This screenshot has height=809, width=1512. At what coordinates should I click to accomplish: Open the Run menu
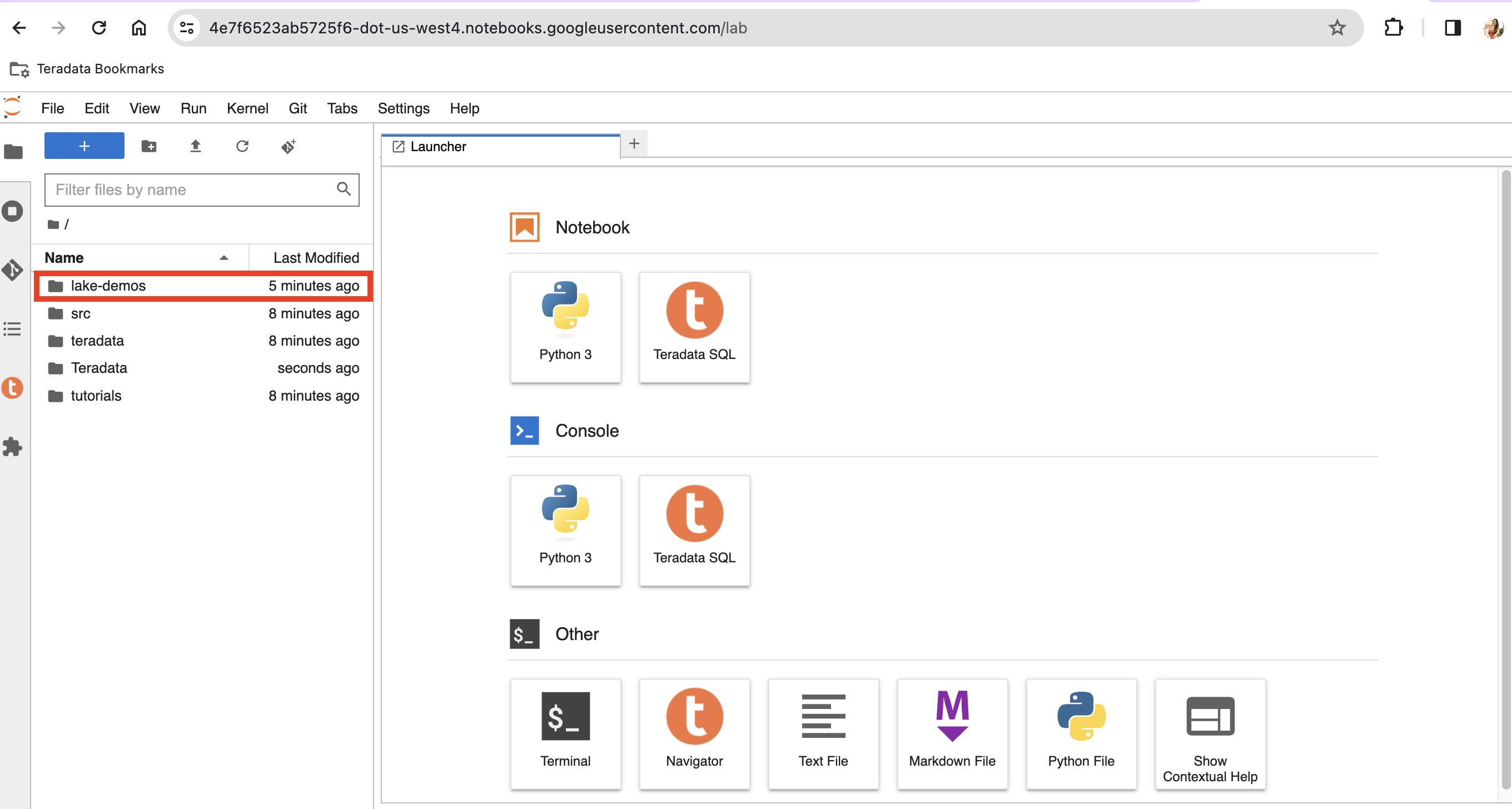193,108
